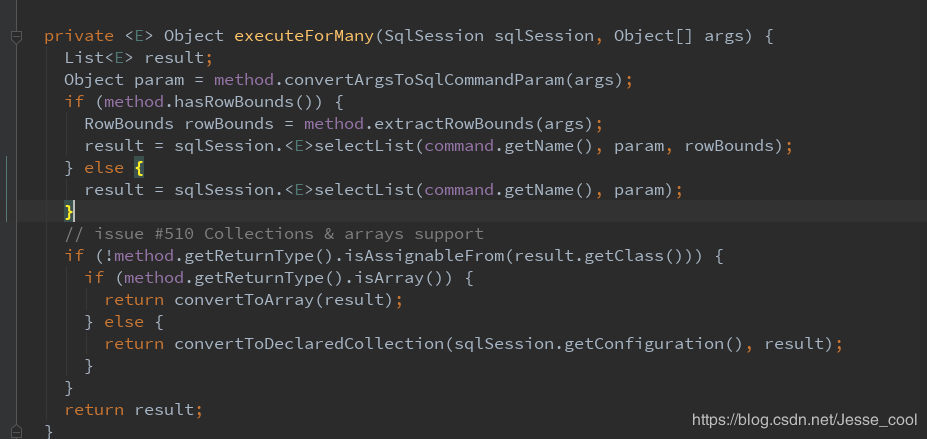Collapse the executeForMany method fold marker

pos(16,37)
